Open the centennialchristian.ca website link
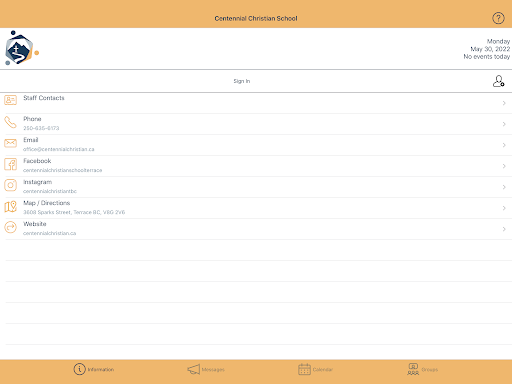This screenshot has width=512, height=384. [49, 233]
